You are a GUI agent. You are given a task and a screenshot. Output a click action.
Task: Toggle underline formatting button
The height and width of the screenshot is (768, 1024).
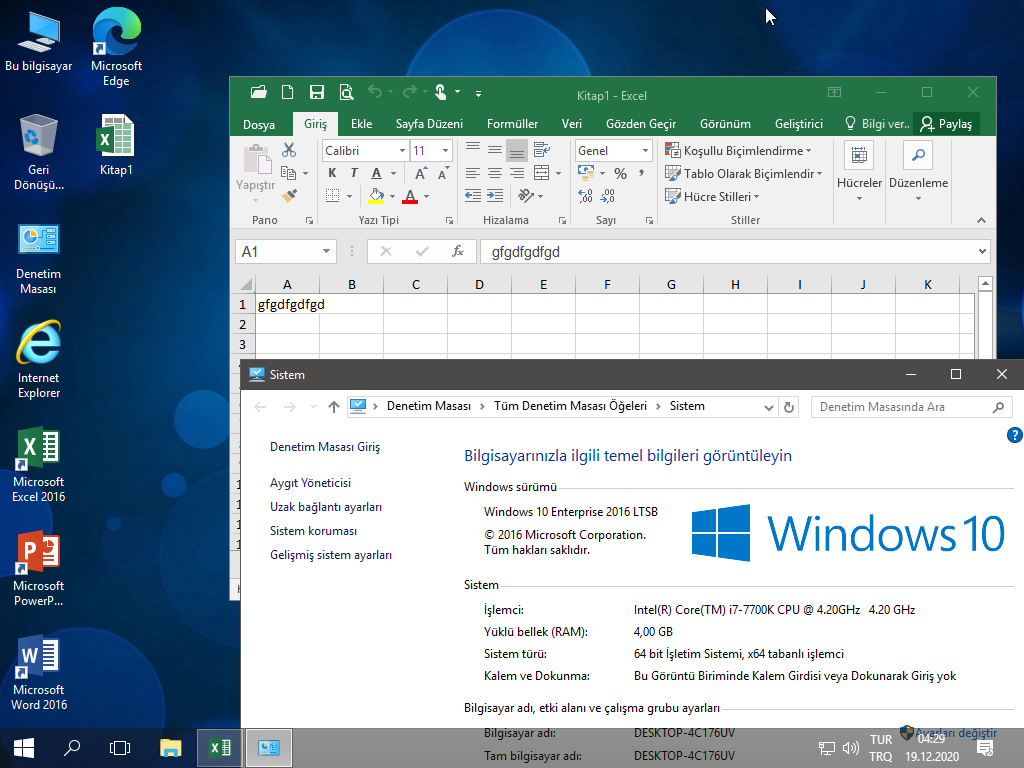[x=376, y=173]
